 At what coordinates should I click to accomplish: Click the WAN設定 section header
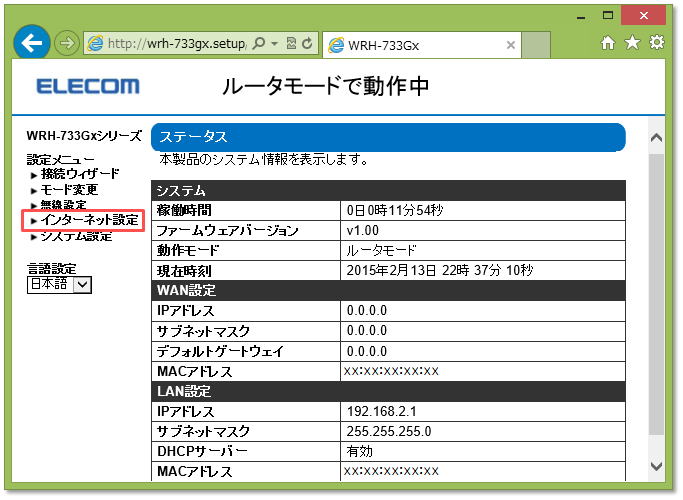[388, 291]
